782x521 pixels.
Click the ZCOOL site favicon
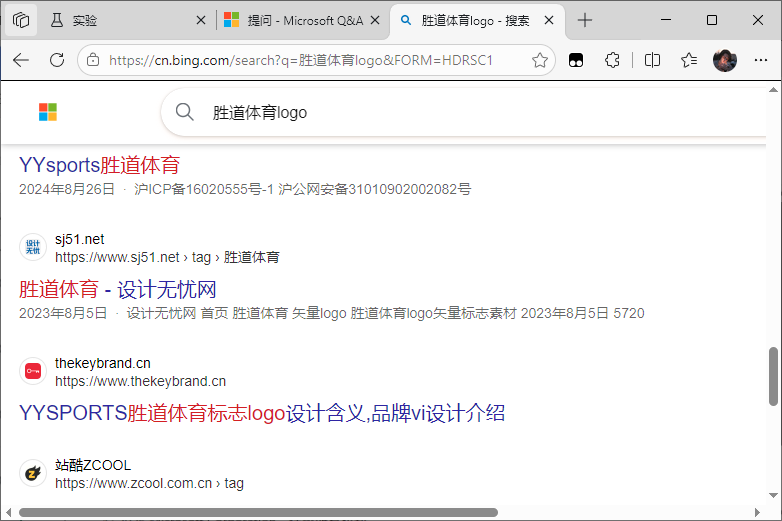(x=33, y=473)
